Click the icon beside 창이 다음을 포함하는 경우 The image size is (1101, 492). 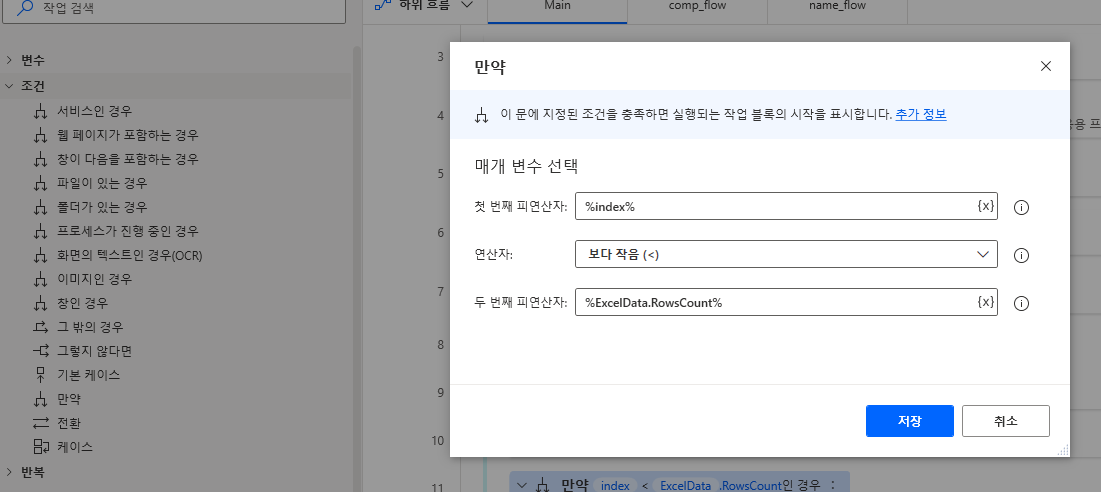pyautogui.click(x=40, y=159)
